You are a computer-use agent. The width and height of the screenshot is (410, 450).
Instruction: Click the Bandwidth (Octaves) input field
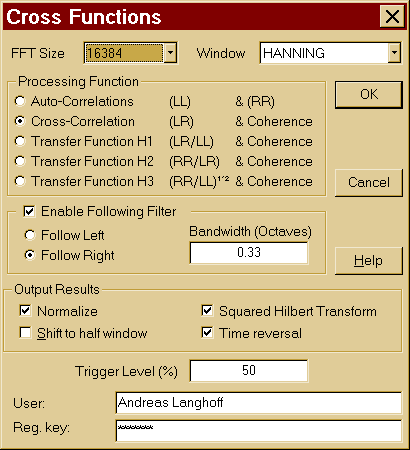pos(249,252)
